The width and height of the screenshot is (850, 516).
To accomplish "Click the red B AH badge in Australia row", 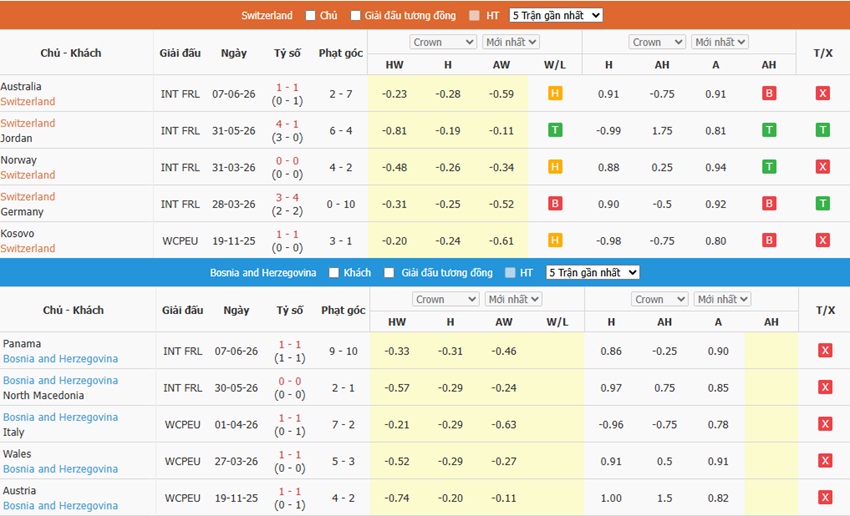I will point(769,93).
